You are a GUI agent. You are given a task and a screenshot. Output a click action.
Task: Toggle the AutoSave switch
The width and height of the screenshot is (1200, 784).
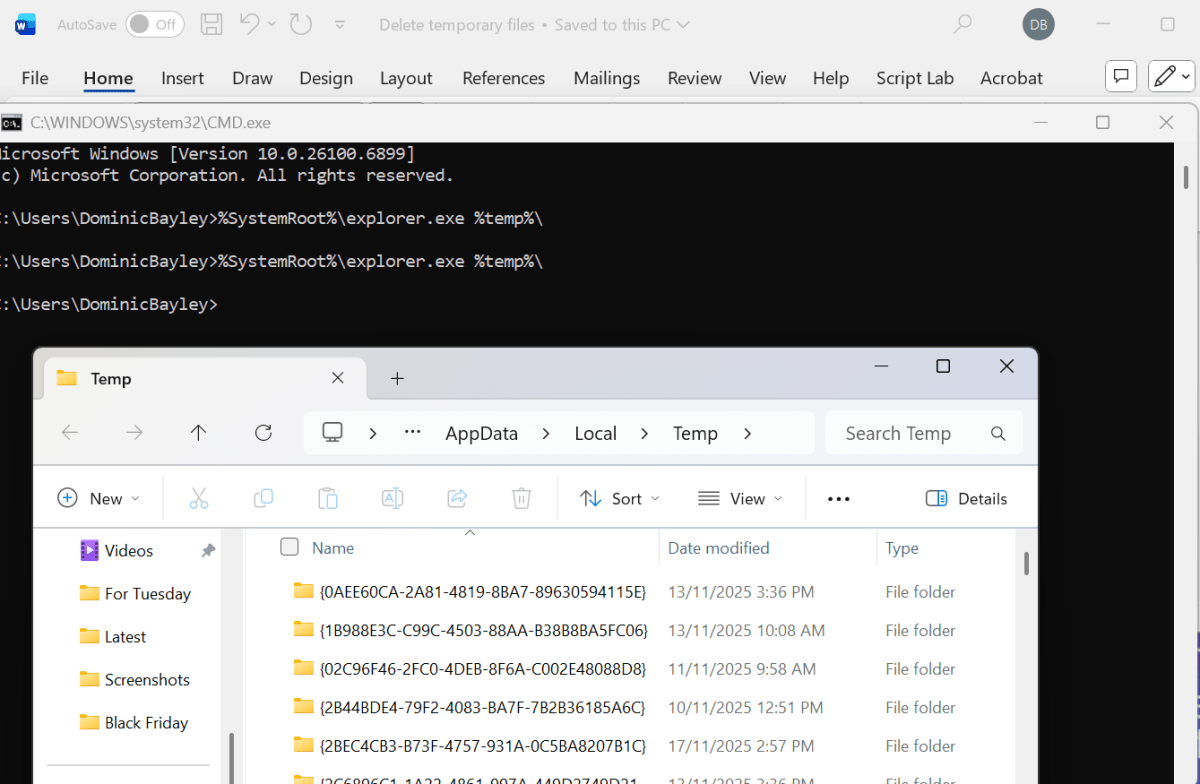[x=154, y=25]
